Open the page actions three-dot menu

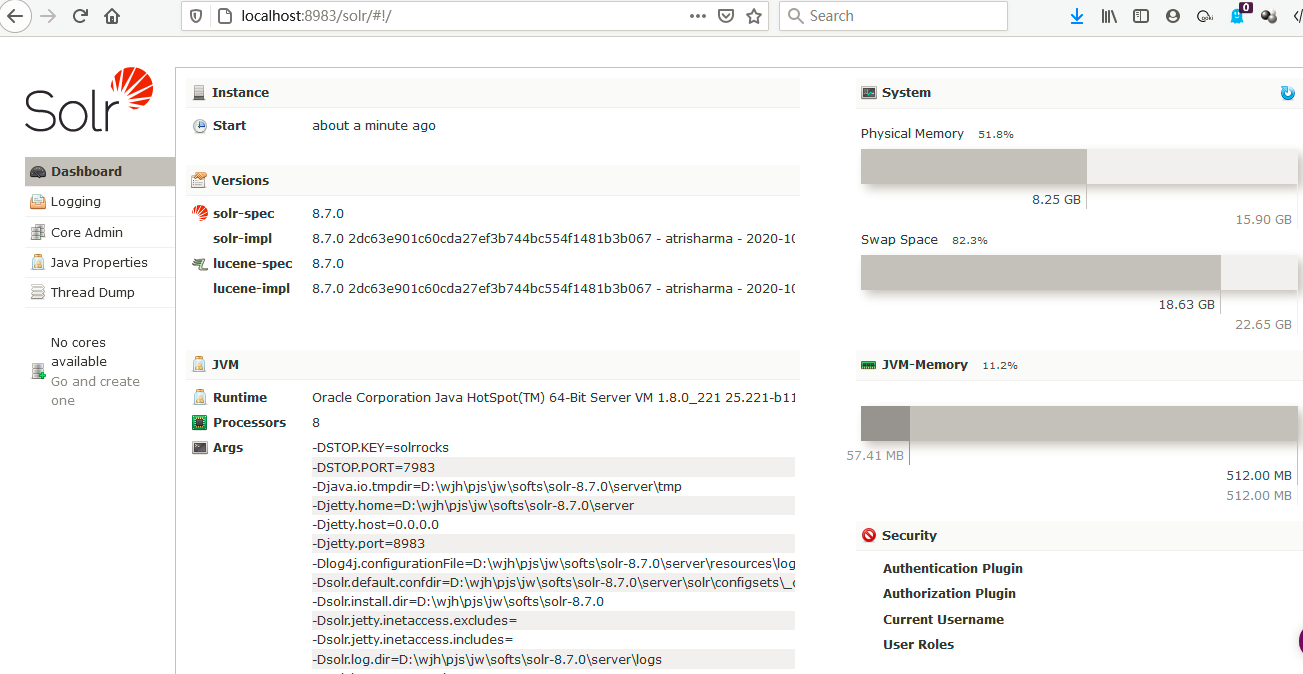pos(698,16)
